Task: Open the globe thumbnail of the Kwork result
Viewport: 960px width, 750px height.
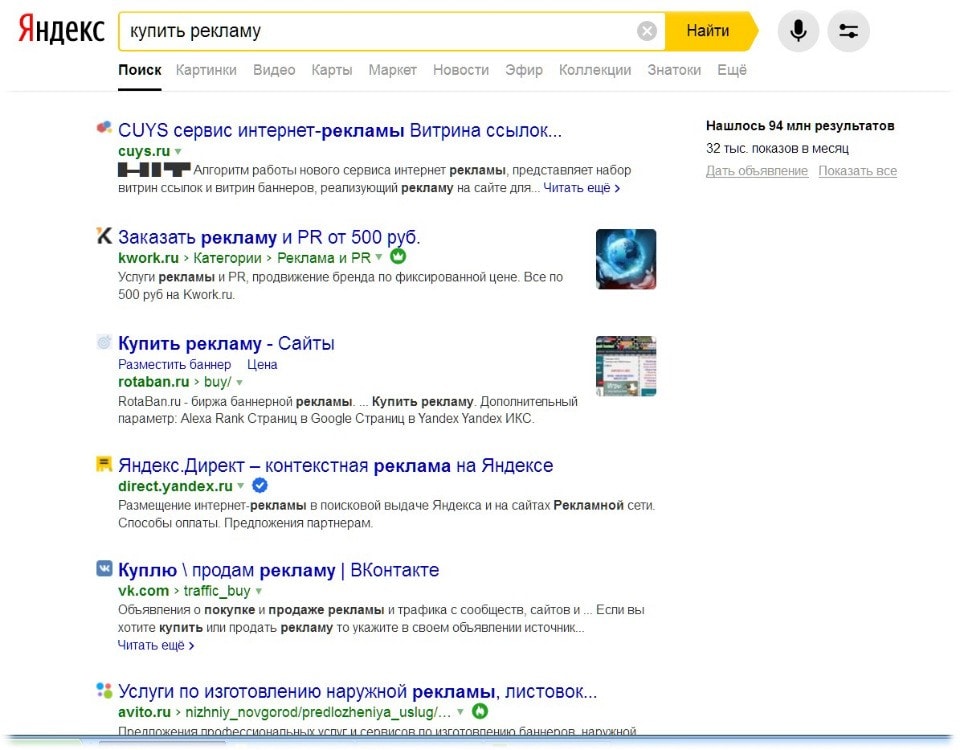Action: point(626,259)
